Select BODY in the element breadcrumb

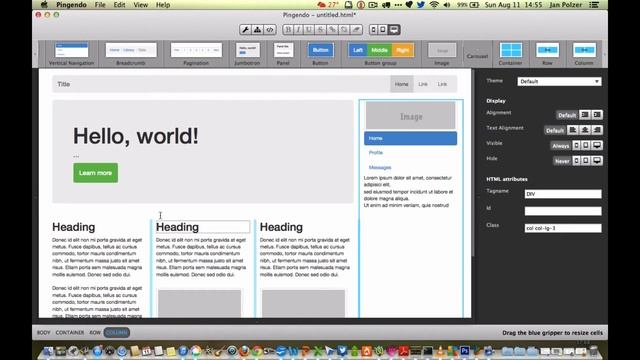coord(44,333)
